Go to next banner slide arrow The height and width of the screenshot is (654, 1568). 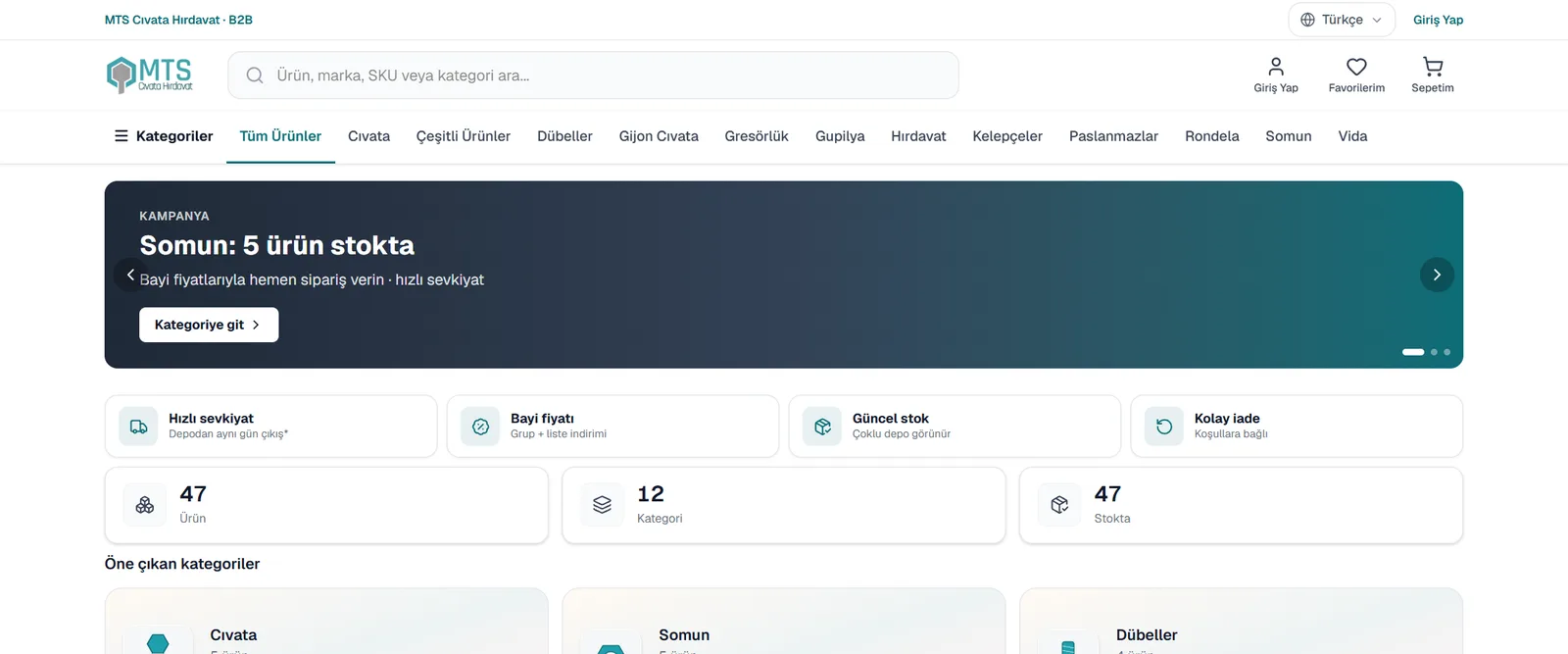coord(1437,275)
